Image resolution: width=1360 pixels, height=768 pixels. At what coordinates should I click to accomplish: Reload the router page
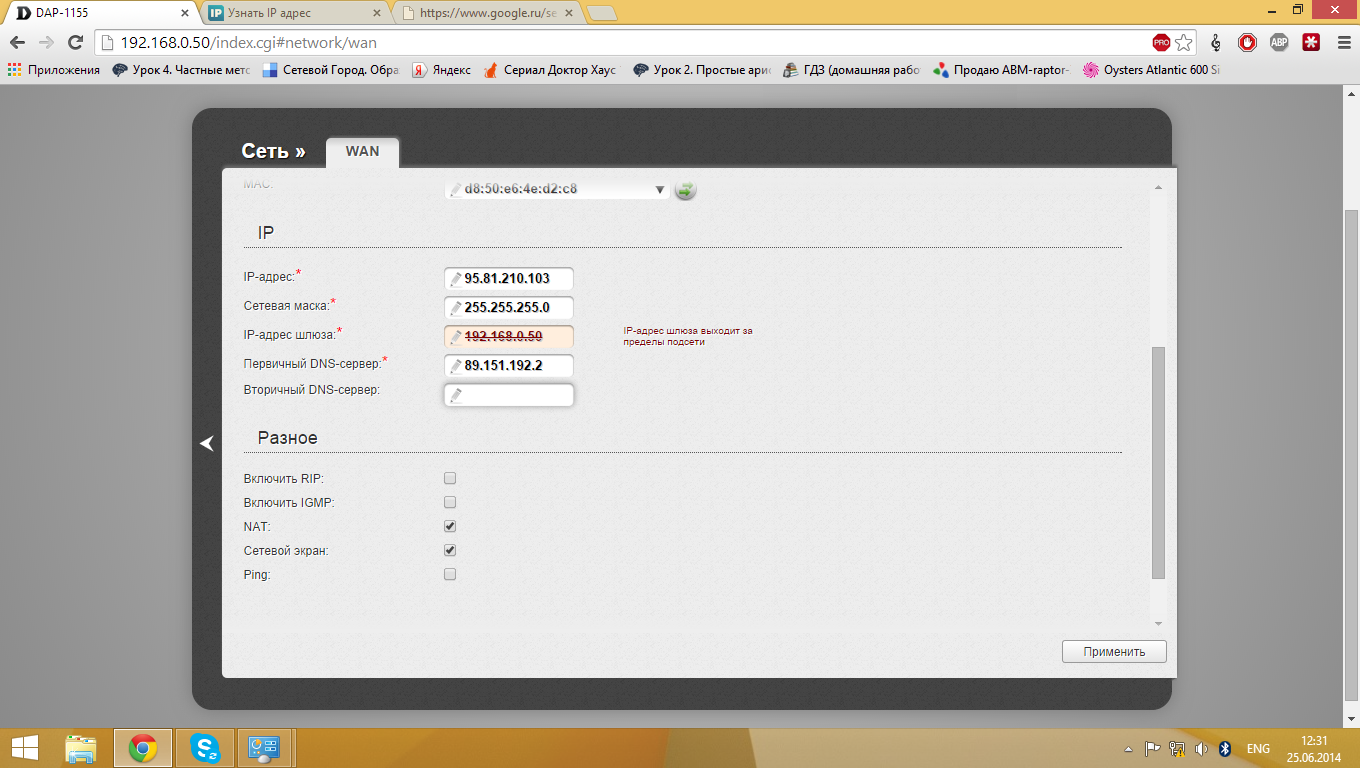coord(75,43)
